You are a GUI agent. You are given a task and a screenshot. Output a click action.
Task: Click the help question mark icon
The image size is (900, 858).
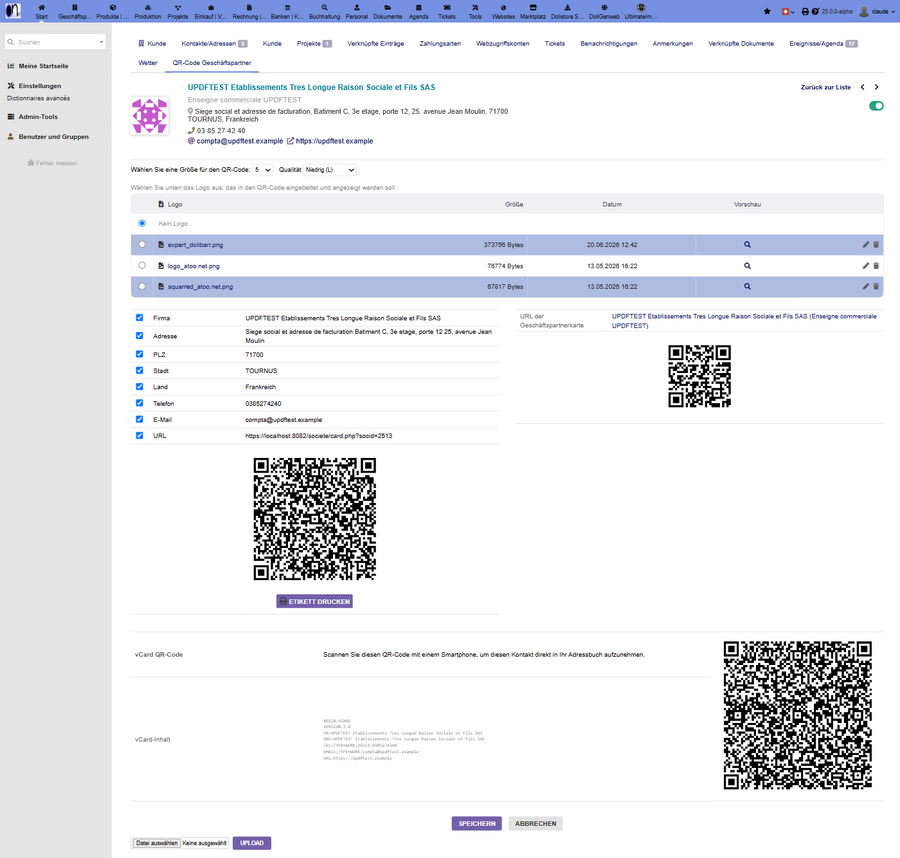[x=815, y=11]
